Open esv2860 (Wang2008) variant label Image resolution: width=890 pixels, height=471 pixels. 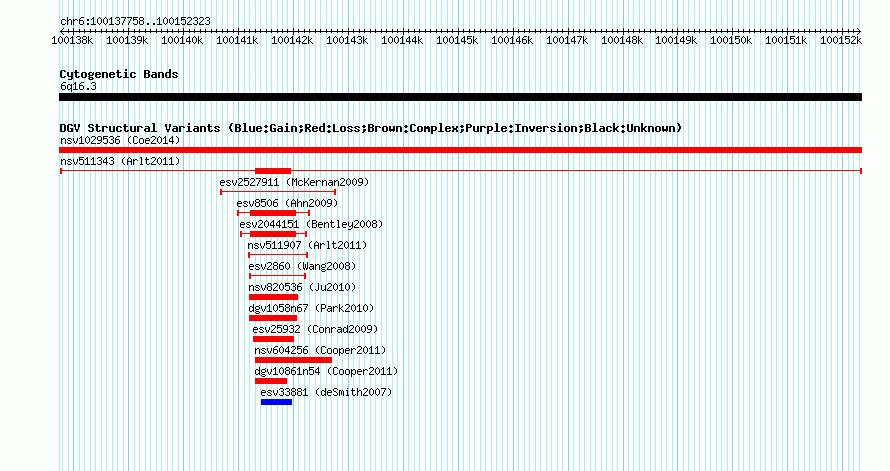(302, 266)
